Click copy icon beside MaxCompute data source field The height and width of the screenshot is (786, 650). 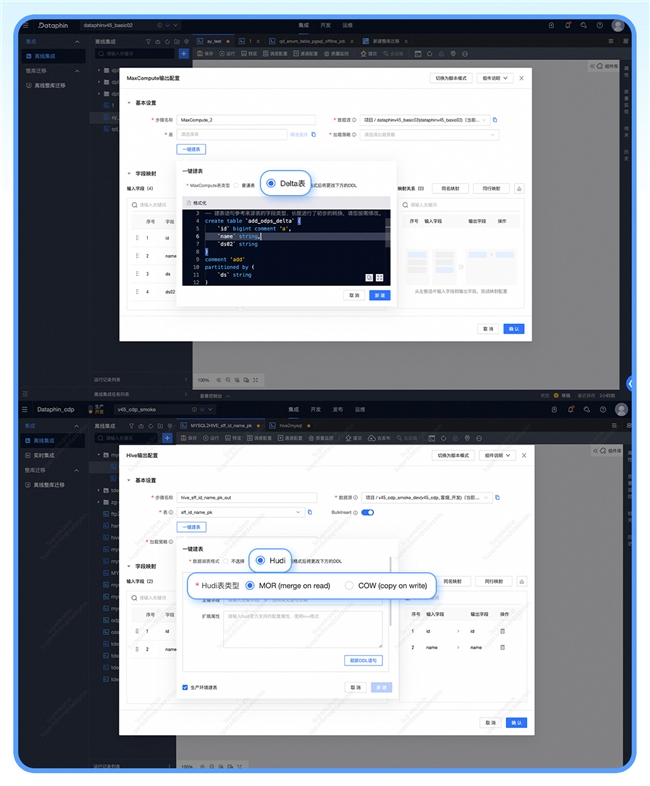[x=494, y=120]
